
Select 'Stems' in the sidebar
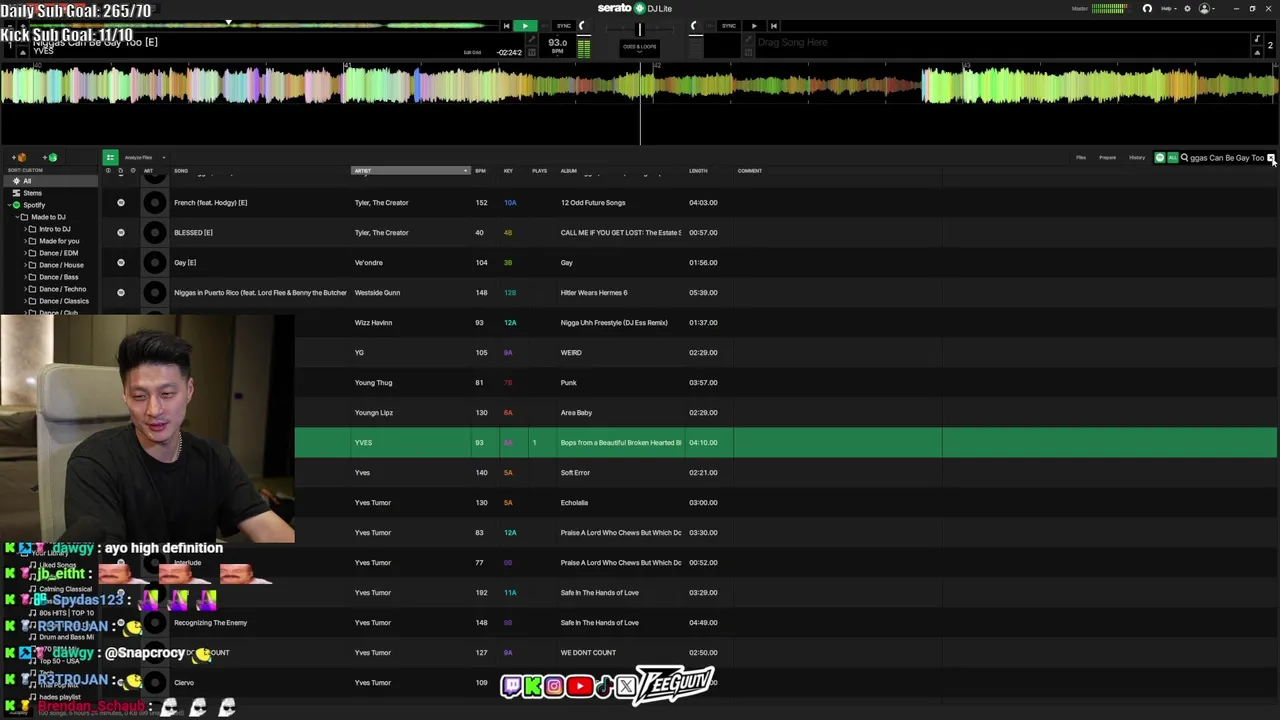coord(32,193)
